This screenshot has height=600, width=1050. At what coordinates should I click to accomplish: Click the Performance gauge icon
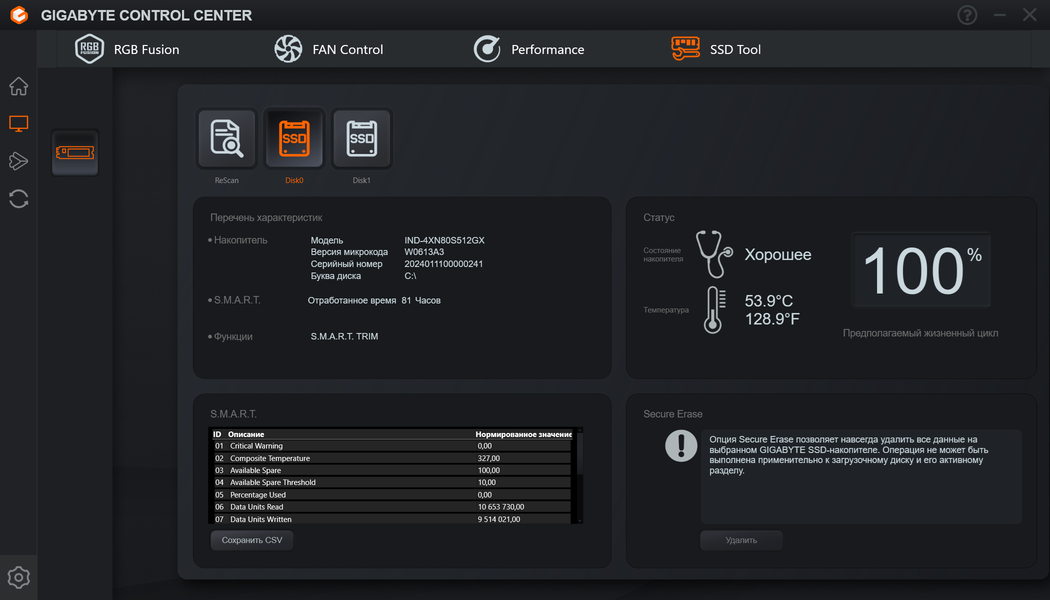(487, 49)
